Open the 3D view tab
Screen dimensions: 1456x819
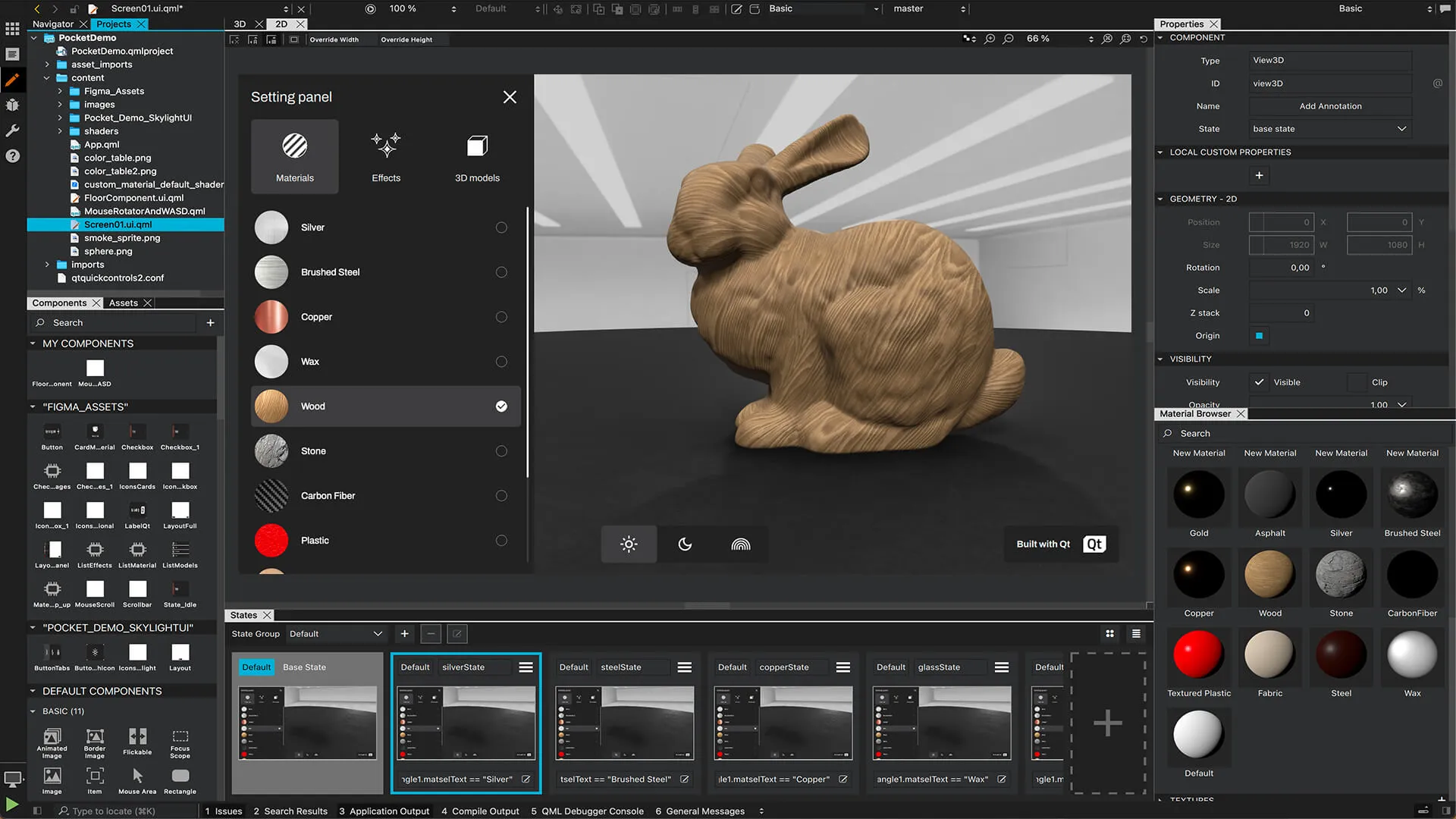(240, 24)
